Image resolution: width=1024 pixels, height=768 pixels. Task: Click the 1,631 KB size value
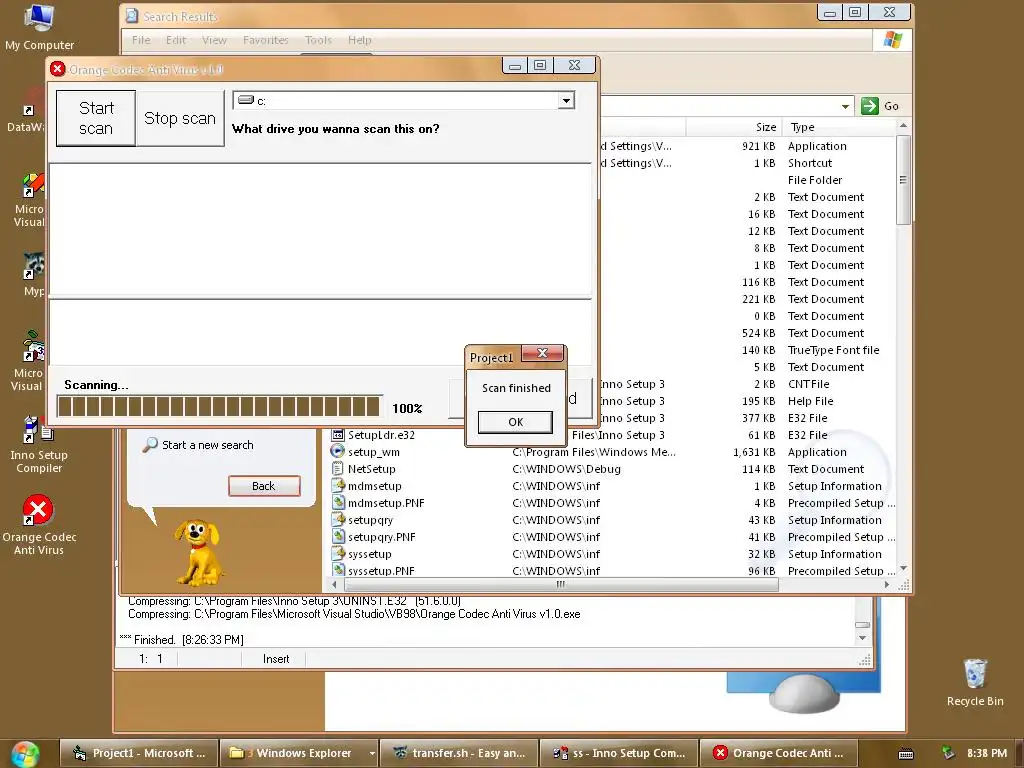coord(754,452)
